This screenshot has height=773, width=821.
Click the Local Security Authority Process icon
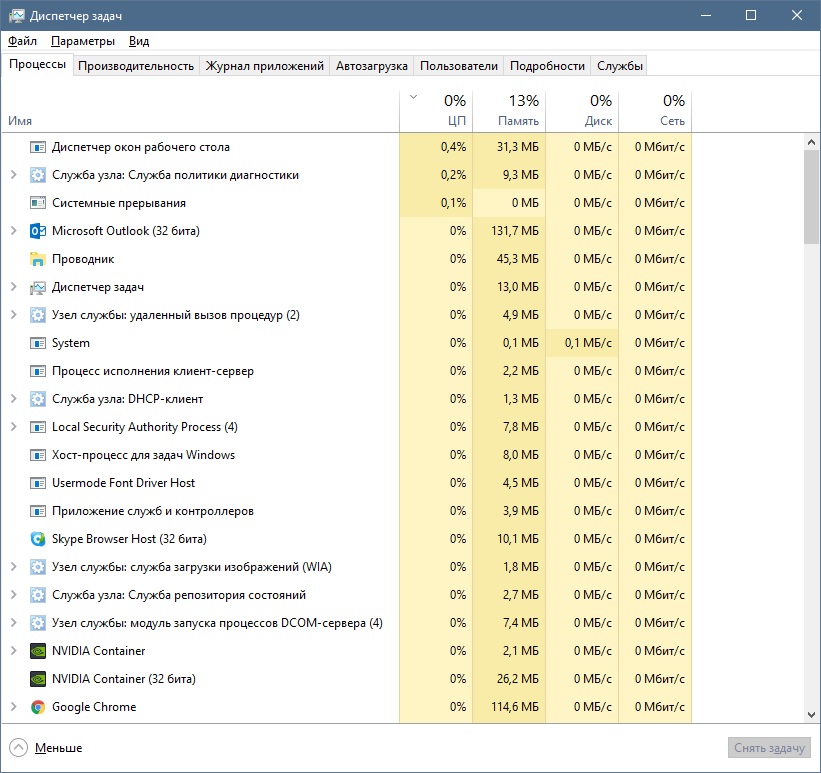[38, 427]
